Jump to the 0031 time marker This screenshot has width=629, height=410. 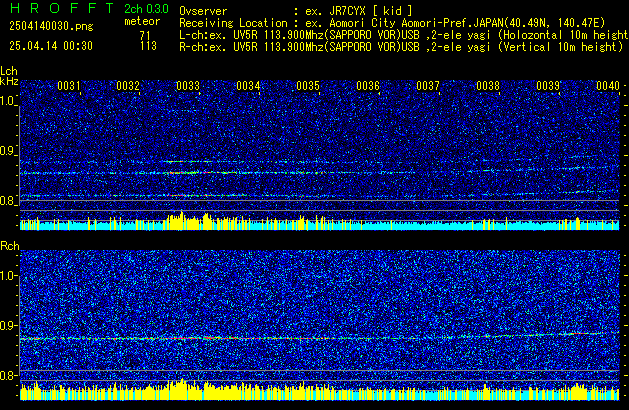[69, 86]
